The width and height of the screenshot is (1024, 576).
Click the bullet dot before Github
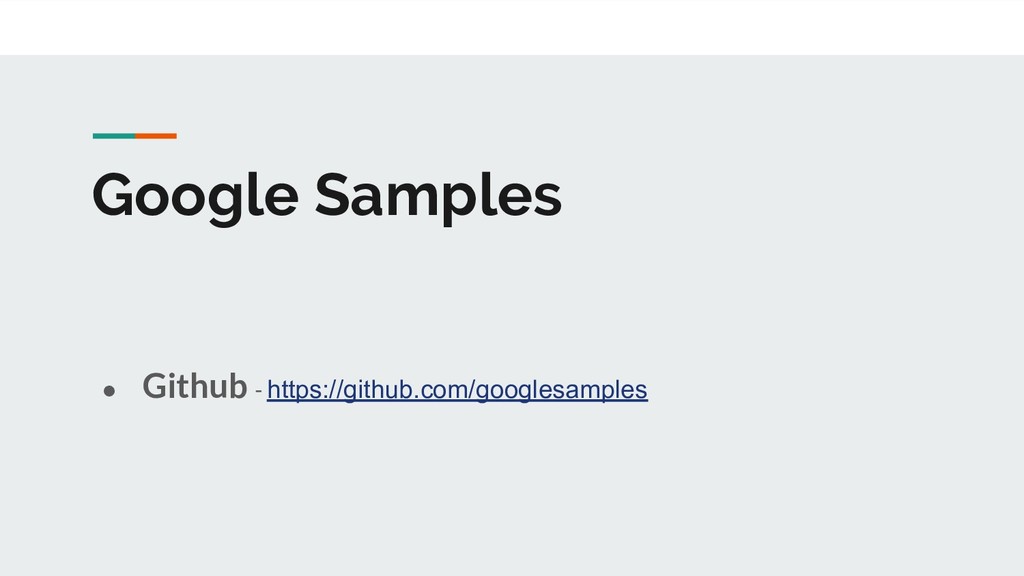click(x=110, y=389)
